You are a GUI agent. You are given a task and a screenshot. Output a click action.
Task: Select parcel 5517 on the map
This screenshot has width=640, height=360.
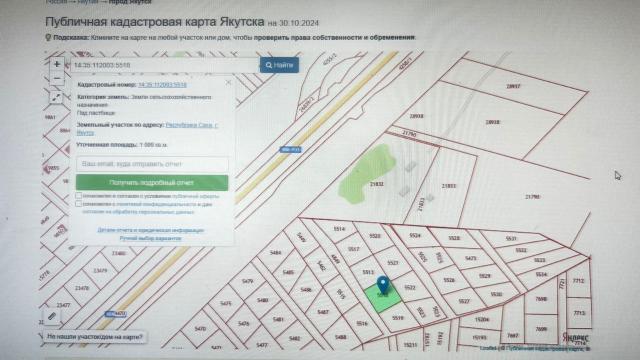(x=353, y=249)
